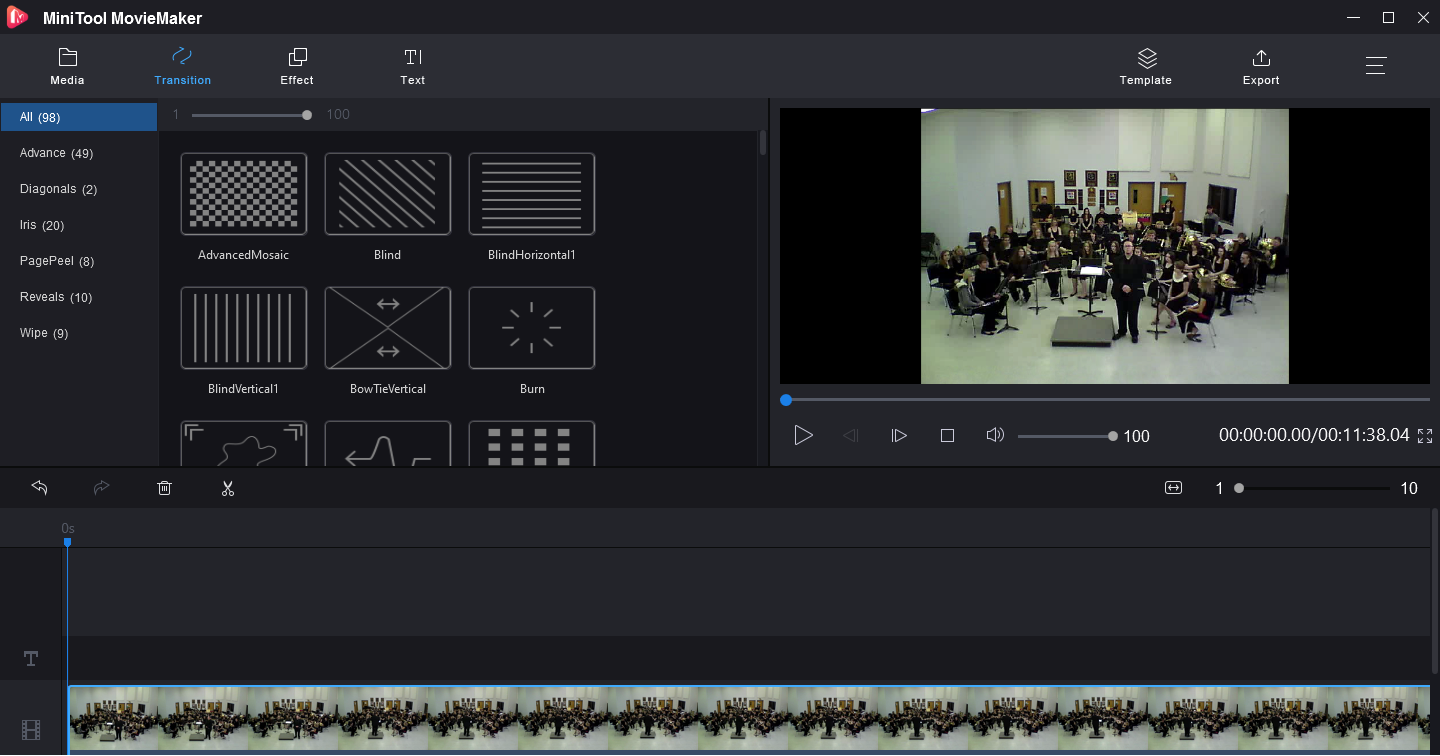Select the video clip on timeline

[748, 719]
